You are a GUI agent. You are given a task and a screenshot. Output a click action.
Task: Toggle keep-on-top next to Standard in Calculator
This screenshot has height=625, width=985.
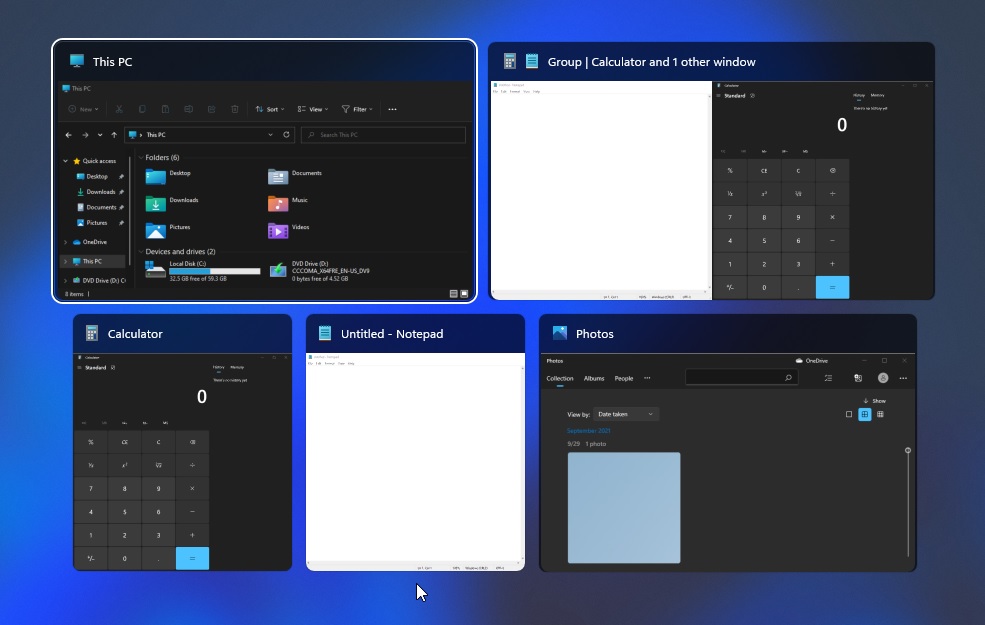113,368
